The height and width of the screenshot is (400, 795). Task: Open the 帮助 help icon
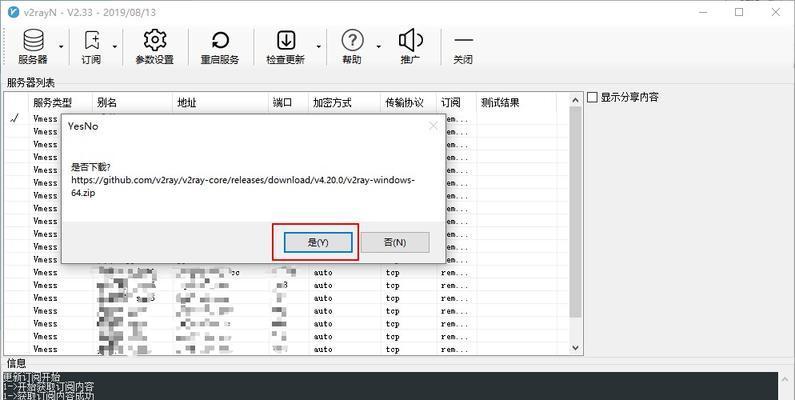(x=352, y=46)
